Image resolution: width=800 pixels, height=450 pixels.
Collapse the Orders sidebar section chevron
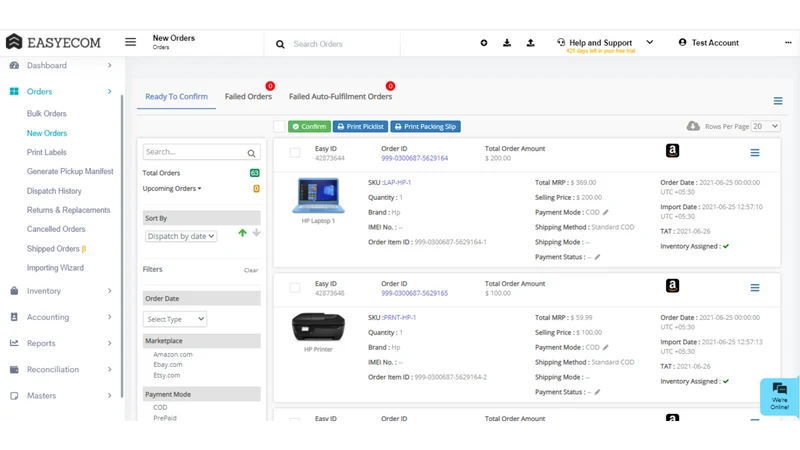pyautogui.click(x=110, y=91)
